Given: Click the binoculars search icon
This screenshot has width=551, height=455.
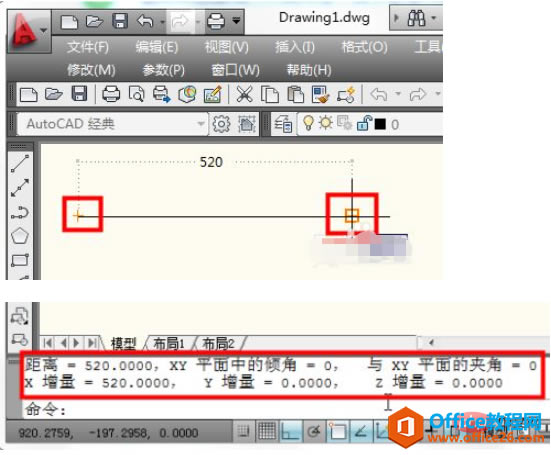Looking at the screenshot, I should coord(416,18).
